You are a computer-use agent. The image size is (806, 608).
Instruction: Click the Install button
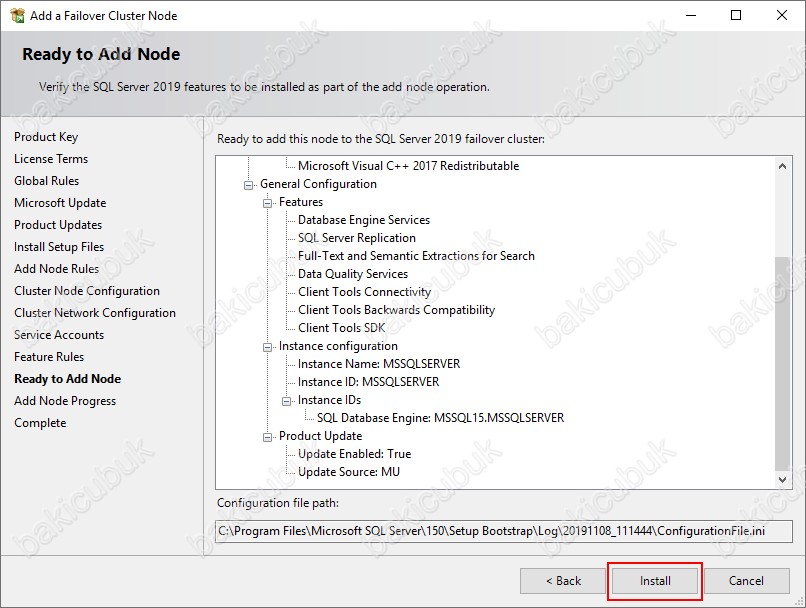click(655, 581)
